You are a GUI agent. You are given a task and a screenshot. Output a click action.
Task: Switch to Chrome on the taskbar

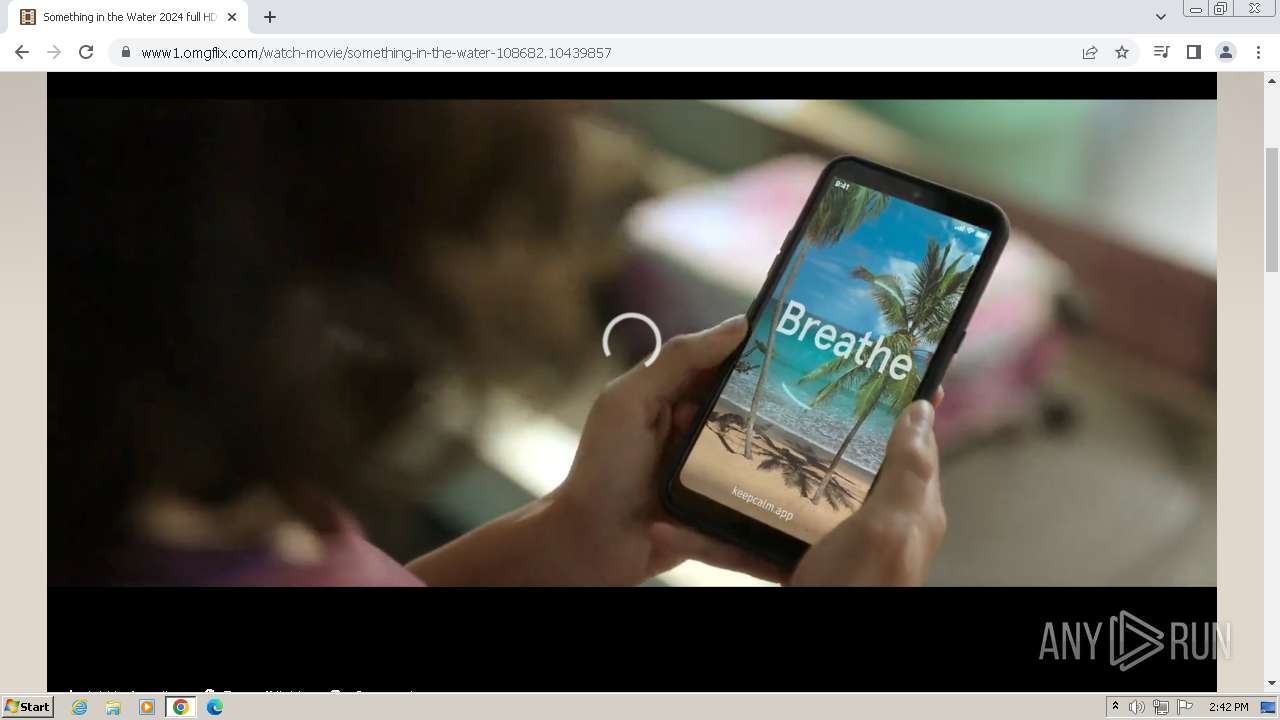[x=181, y=707]
